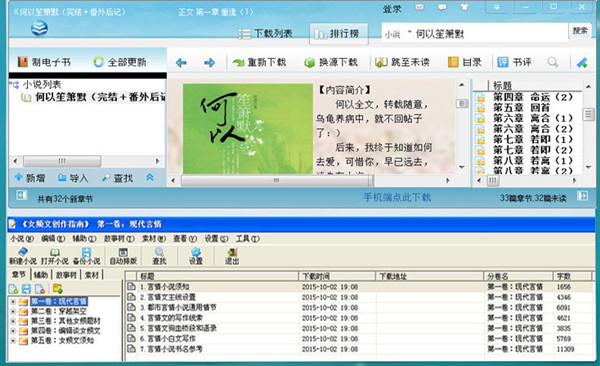Click content pane vertical scroll down arrow

tap(462, 168)
